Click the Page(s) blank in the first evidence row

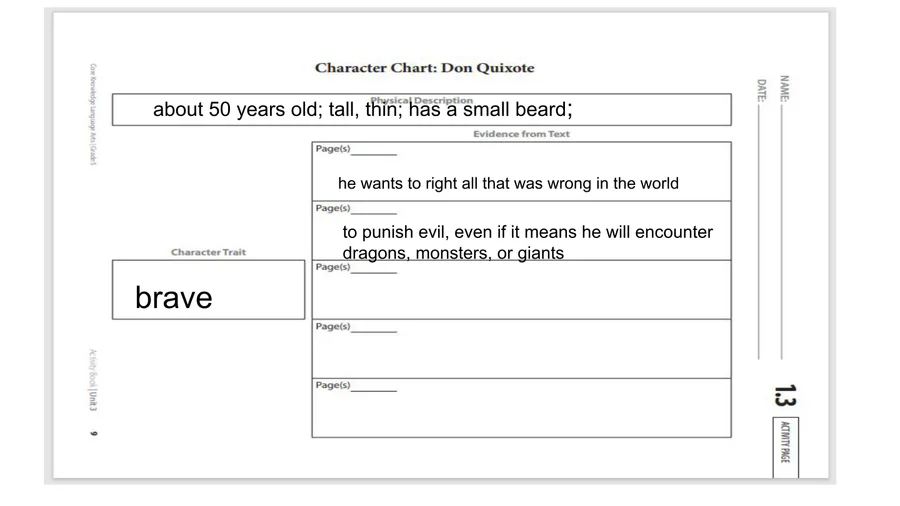coord(374,152)
